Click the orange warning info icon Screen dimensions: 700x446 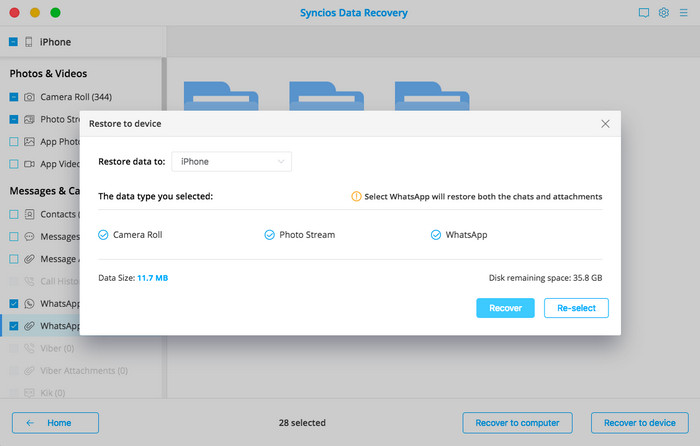pos(356,197)
